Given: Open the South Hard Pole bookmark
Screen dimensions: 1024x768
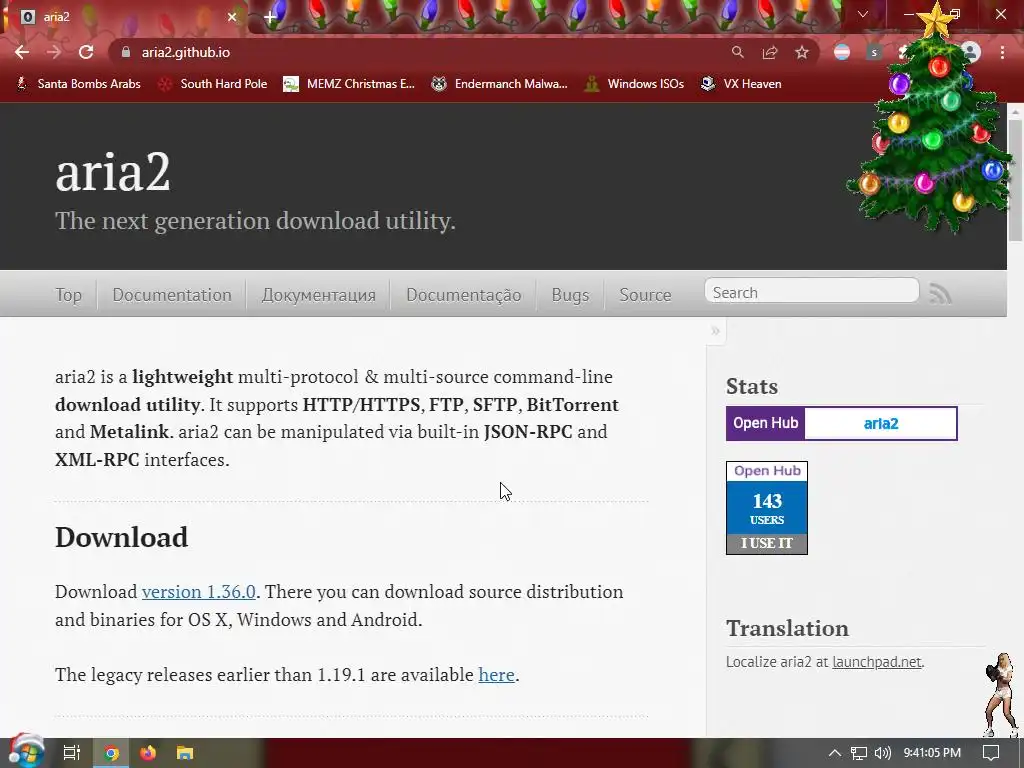Looking at the screenshot, I should click(213, 84).
